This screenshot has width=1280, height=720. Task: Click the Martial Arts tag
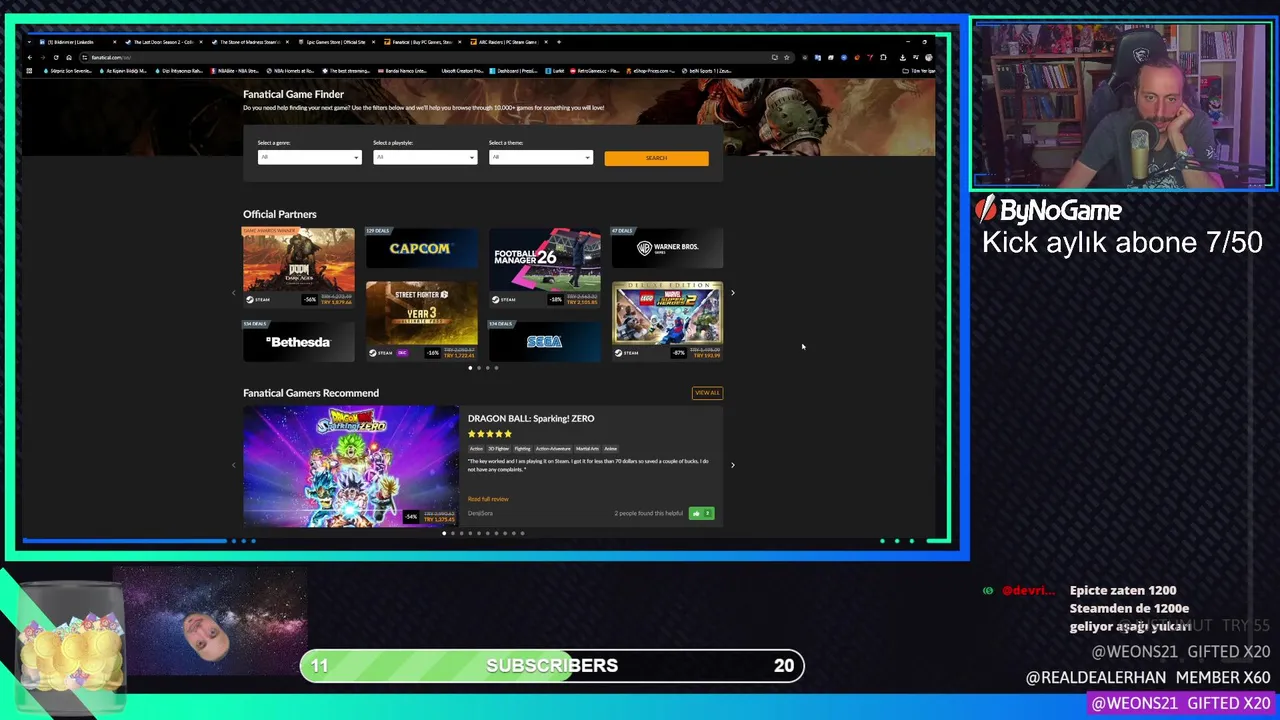click(x=587, y=449)
